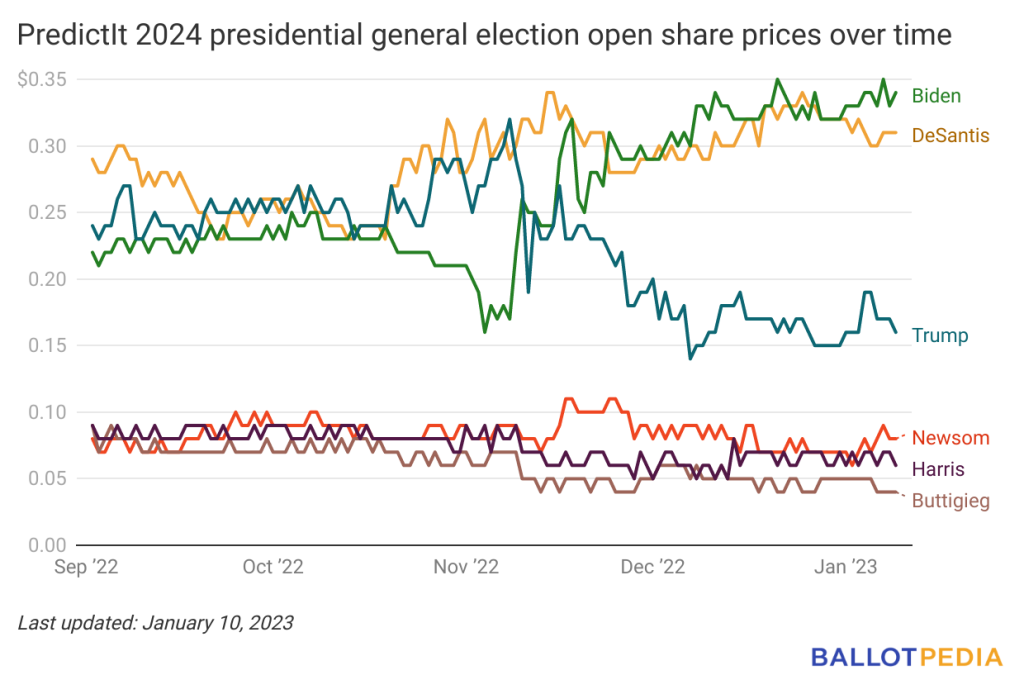Click the DeSantis line label

[950, 135]
